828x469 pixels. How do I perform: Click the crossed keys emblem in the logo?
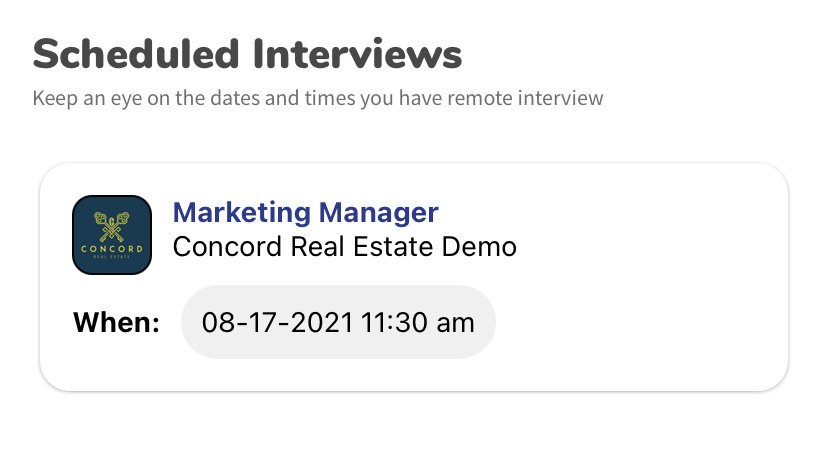[x=112, y=226]
